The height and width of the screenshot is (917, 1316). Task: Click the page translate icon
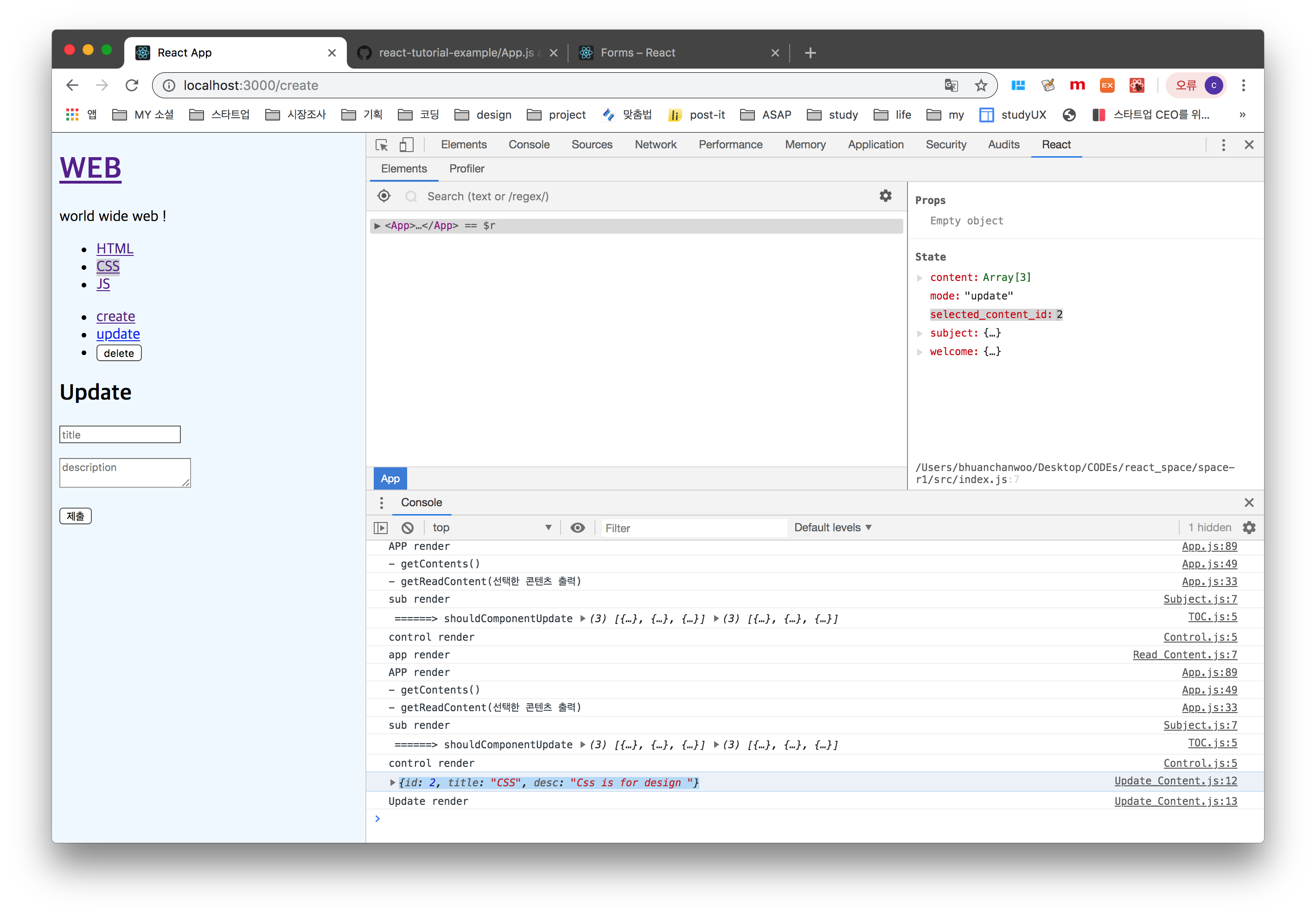tap(951, 85)
